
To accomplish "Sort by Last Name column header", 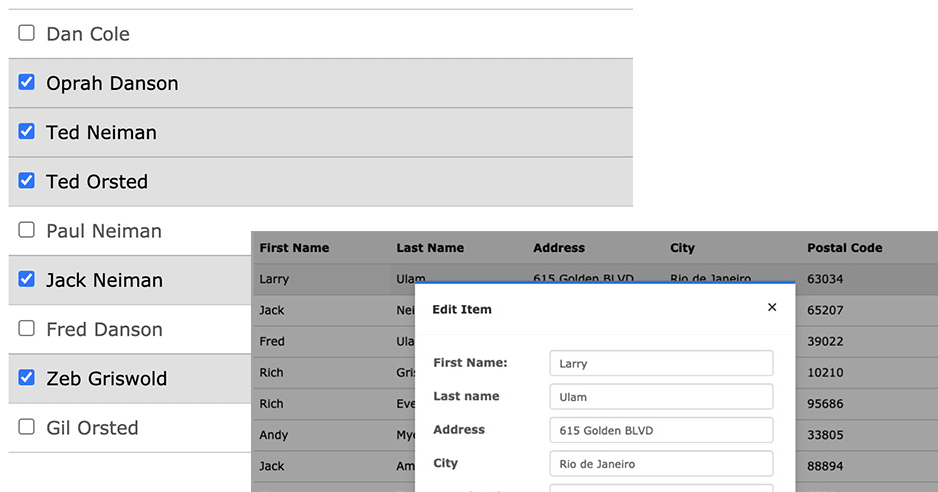I will (430, 248).
